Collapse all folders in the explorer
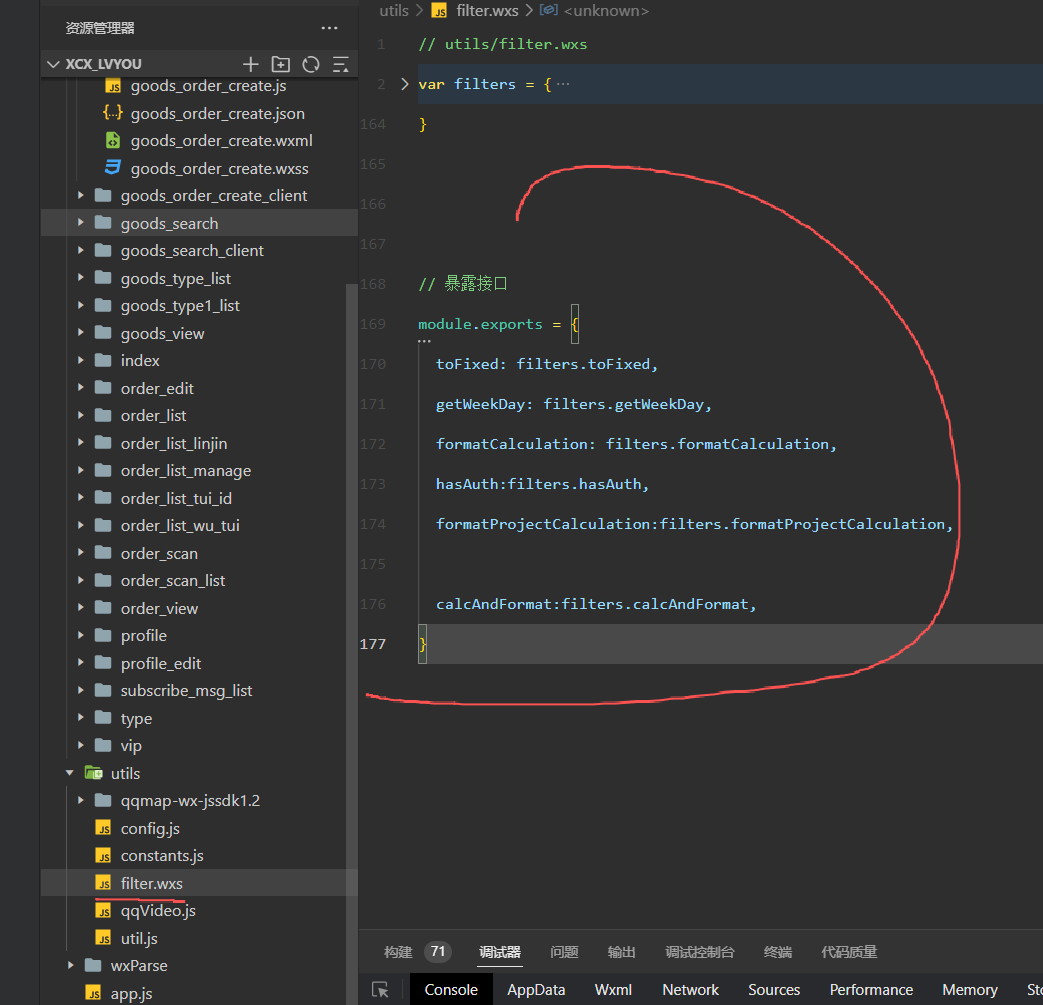Image resolution: width=1043 pixels, height=1005 pixels. [x=341, y=64]
